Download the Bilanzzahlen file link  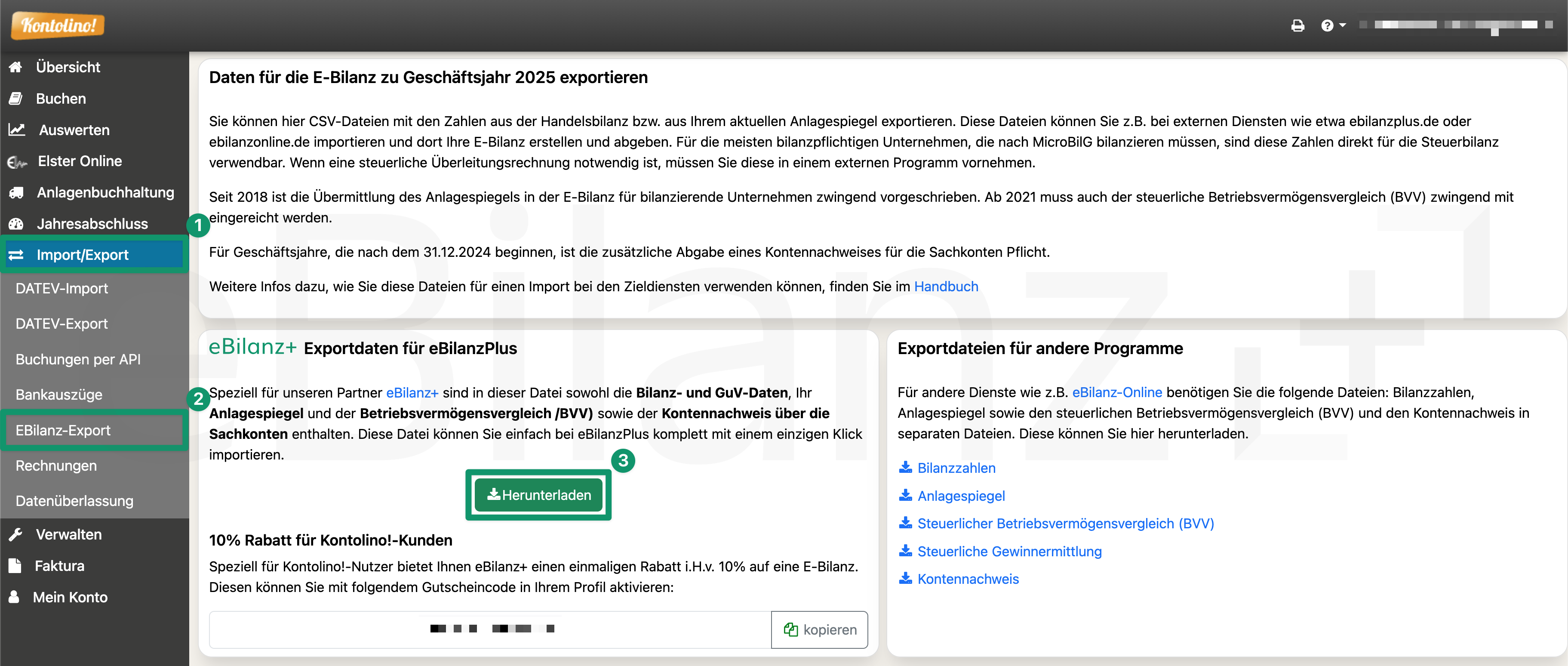[956, 468]
